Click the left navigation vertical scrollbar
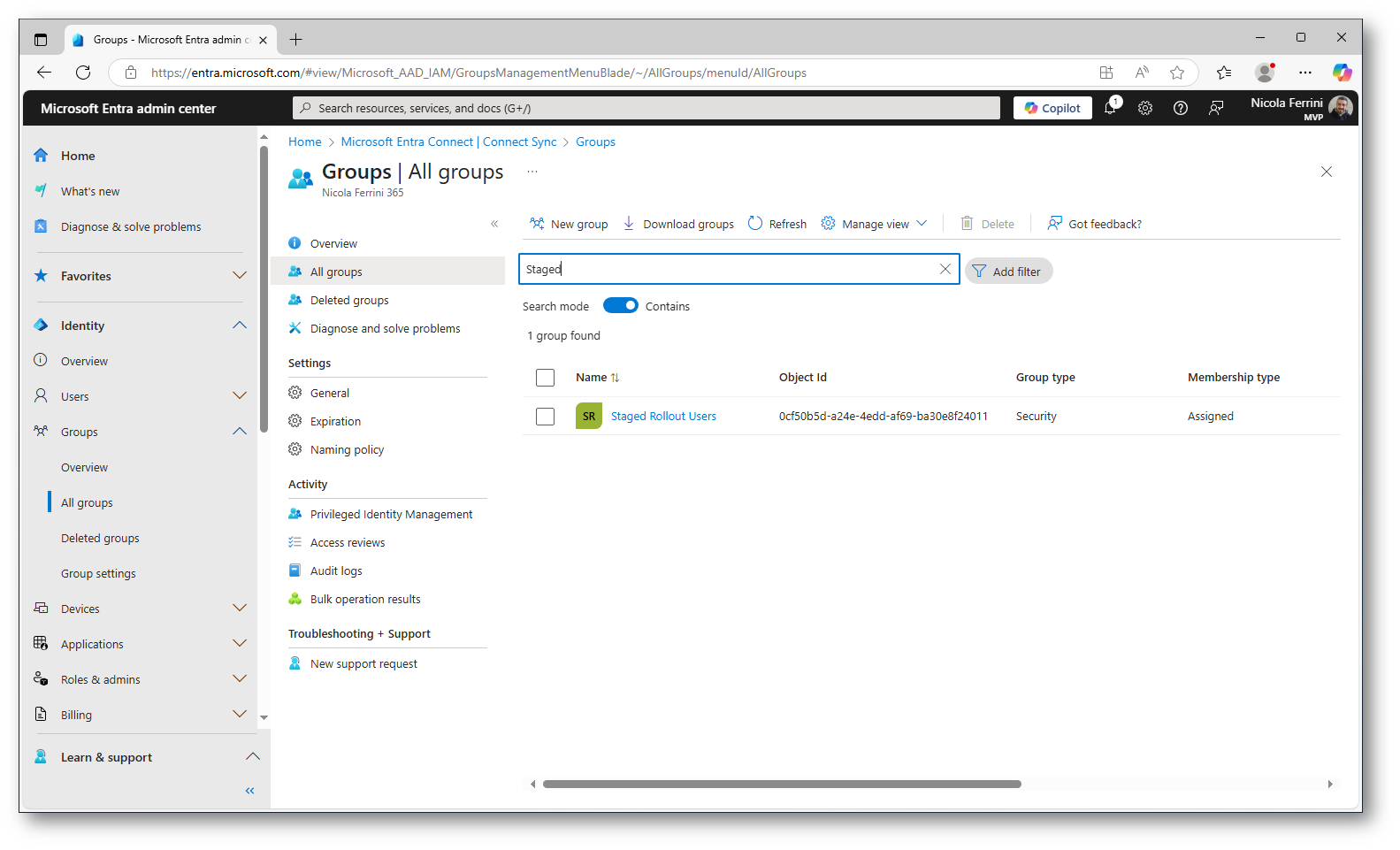This screenshot has width=1400, height=850. (264, 289)
